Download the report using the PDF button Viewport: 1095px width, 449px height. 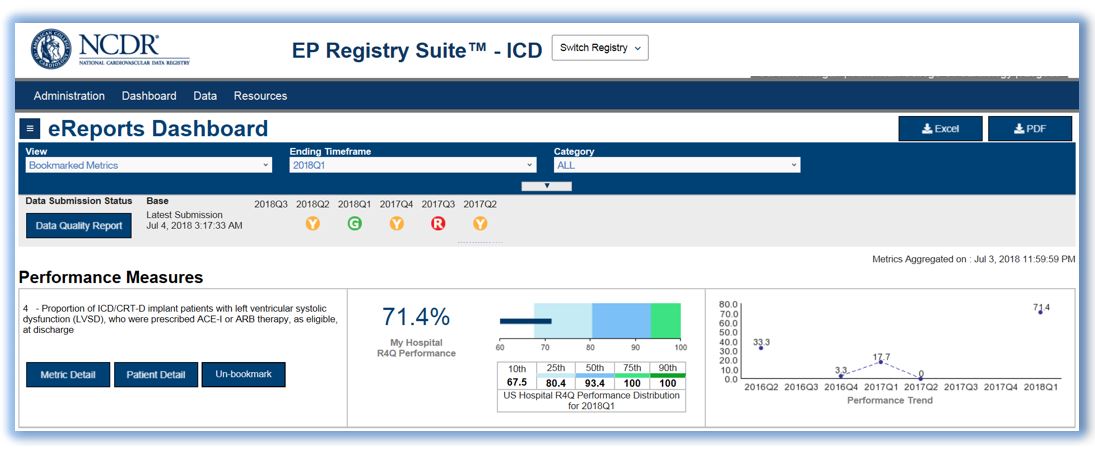[x=1029, y=129]
